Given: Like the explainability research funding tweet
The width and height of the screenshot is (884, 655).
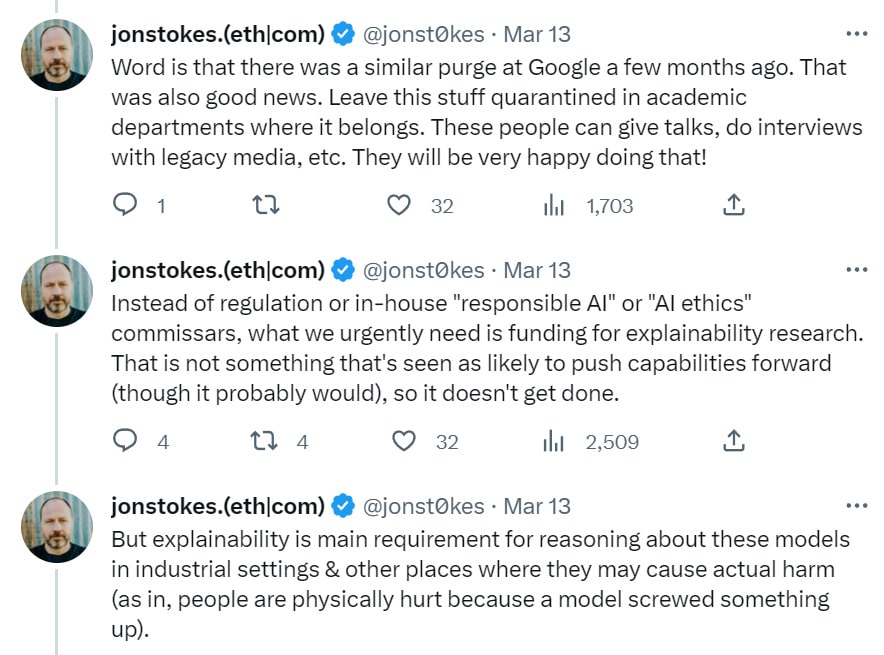Looking at the screenshot, I should (404, 441).
